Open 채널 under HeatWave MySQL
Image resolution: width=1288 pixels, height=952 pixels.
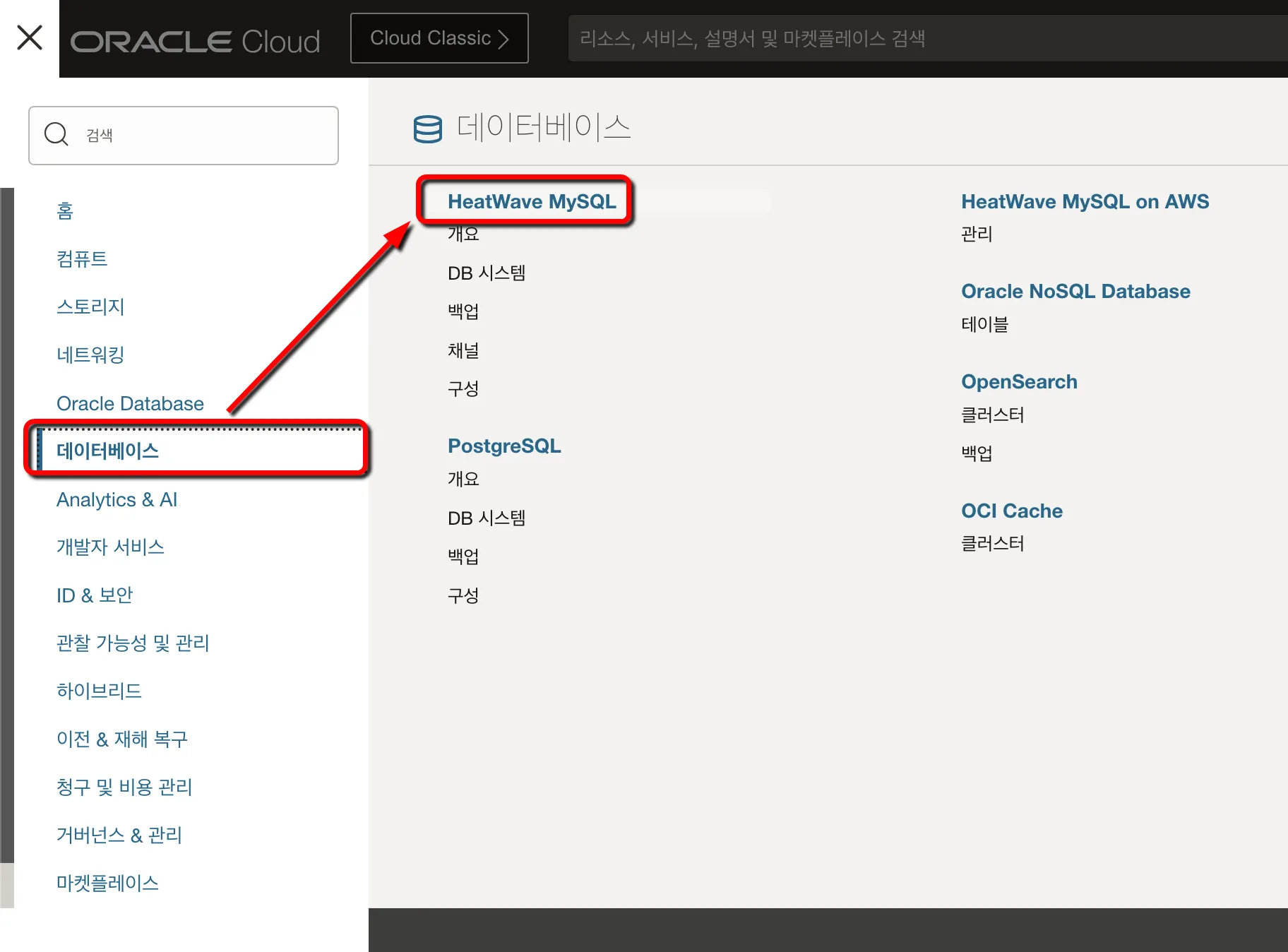tap(463, 350)
